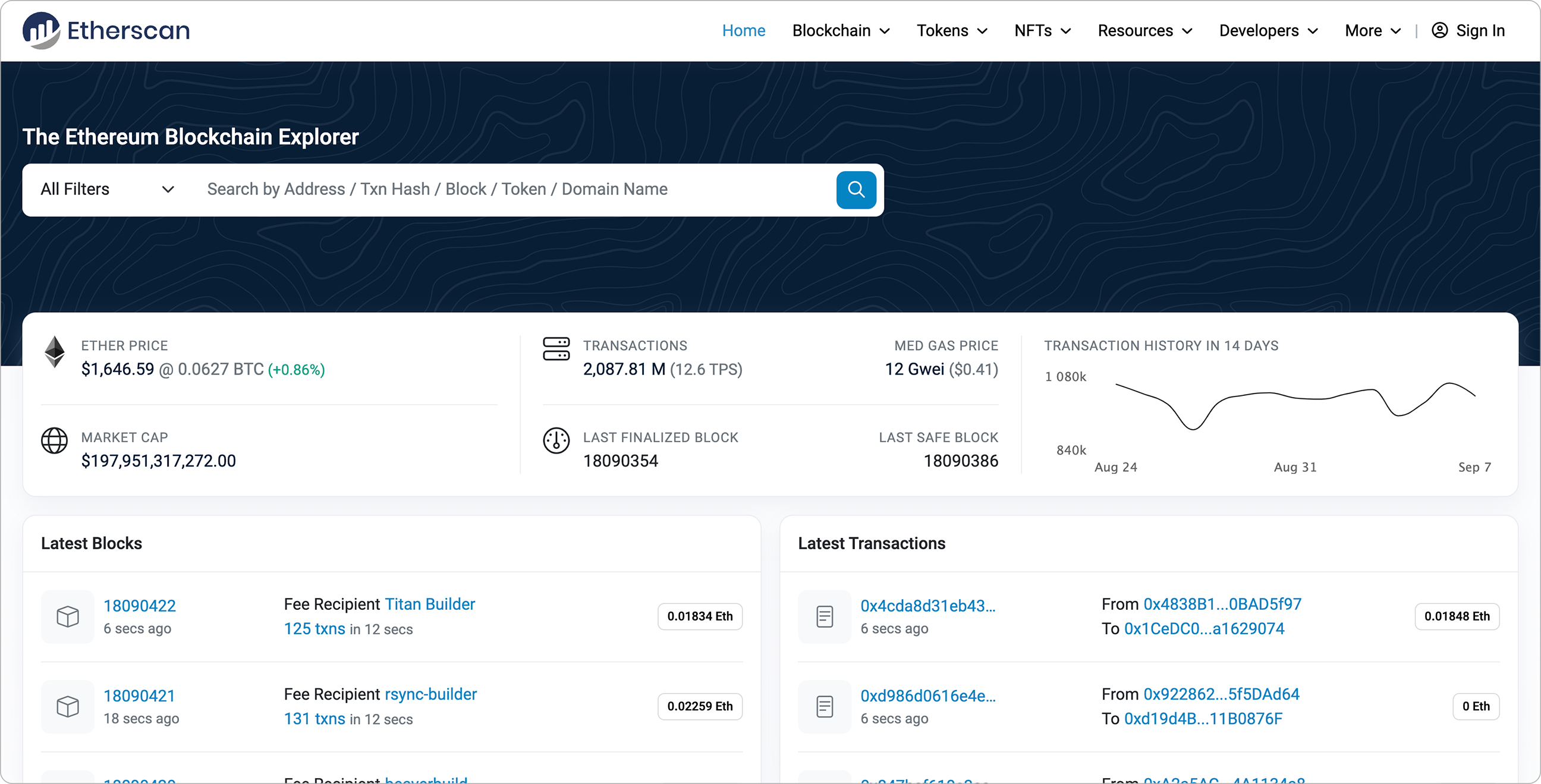Open recipient address 0x1CeDC0...a1629074
This screenshot has width=1541, height=784.
click(x=1205, y=628)
